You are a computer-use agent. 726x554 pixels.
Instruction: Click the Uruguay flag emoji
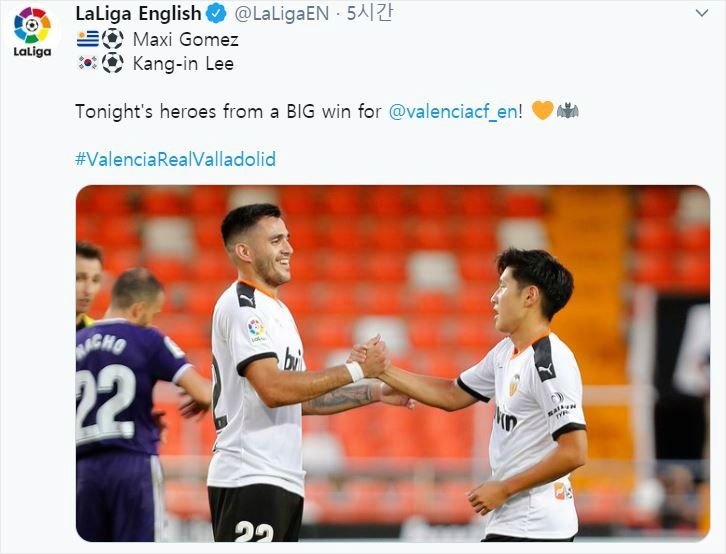coord(88,39)
